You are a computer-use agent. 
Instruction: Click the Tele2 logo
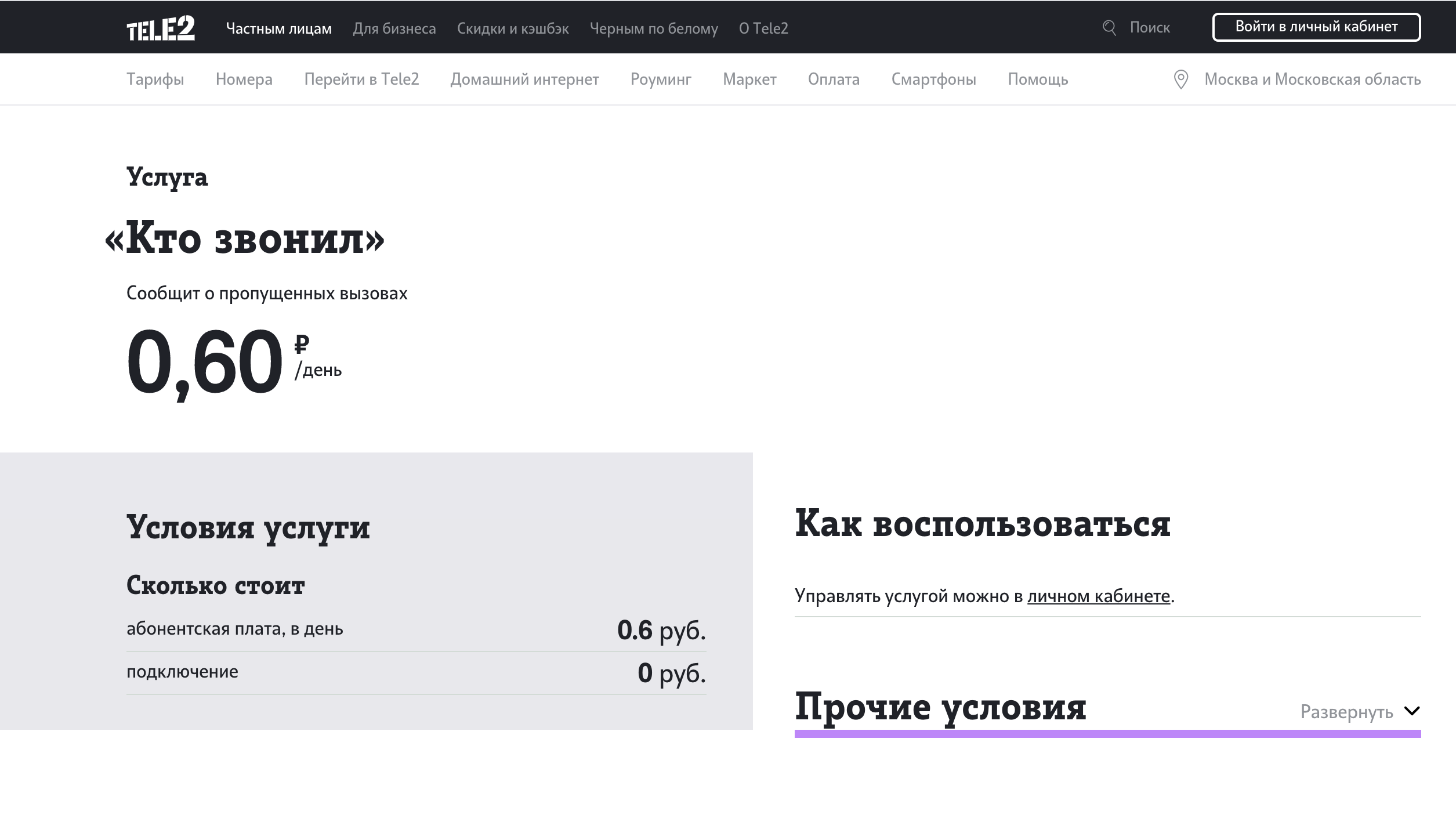[161, 28]
